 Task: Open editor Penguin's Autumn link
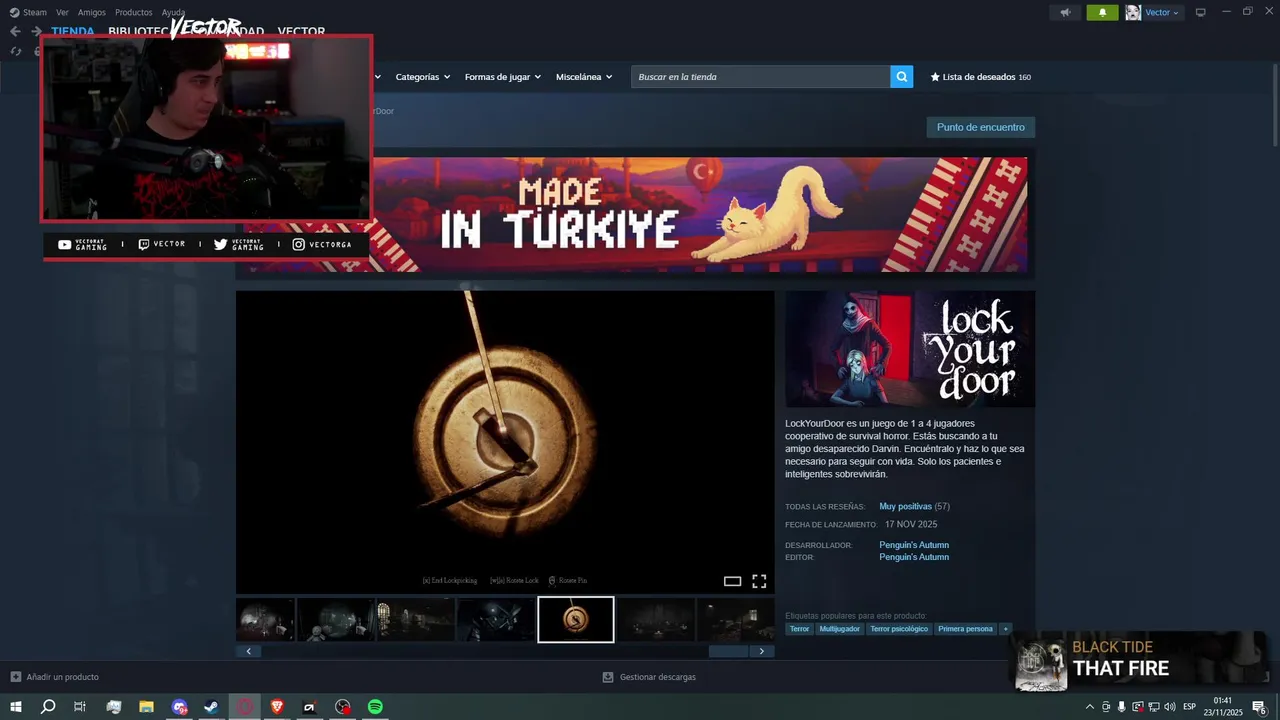(914, 557)
